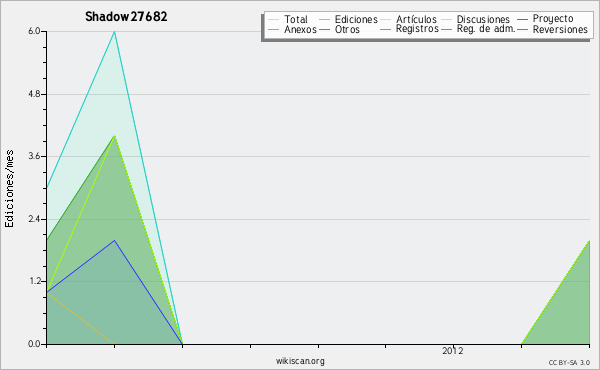Click the Otros legend label

(x=347, y=29)
